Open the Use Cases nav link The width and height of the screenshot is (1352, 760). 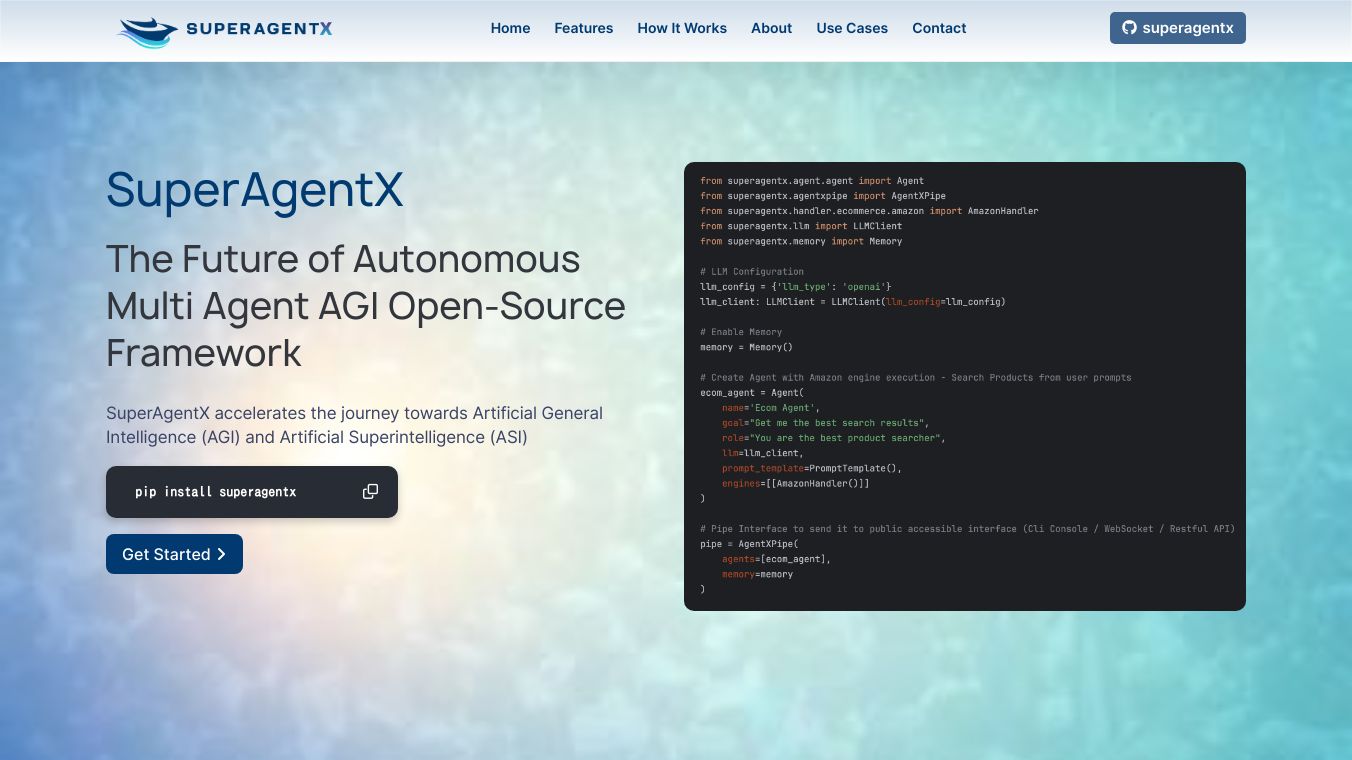coord(851,28)
